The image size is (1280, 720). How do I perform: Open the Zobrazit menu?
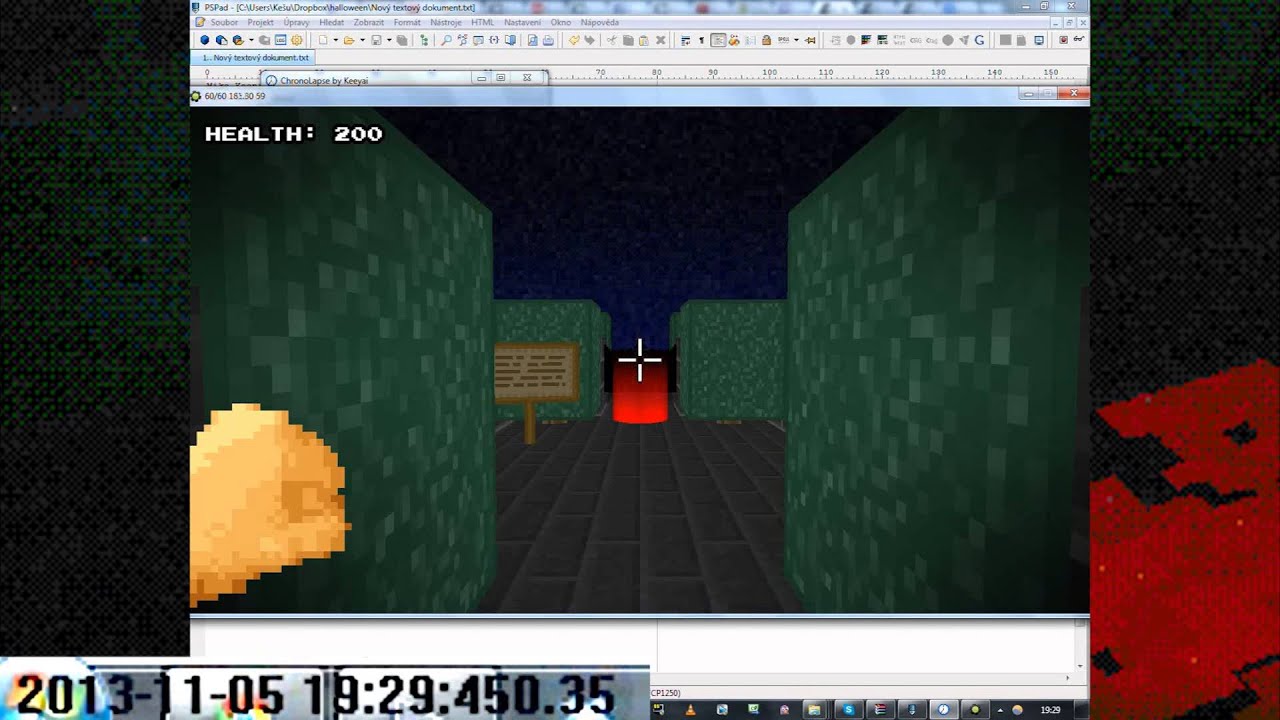369,22
